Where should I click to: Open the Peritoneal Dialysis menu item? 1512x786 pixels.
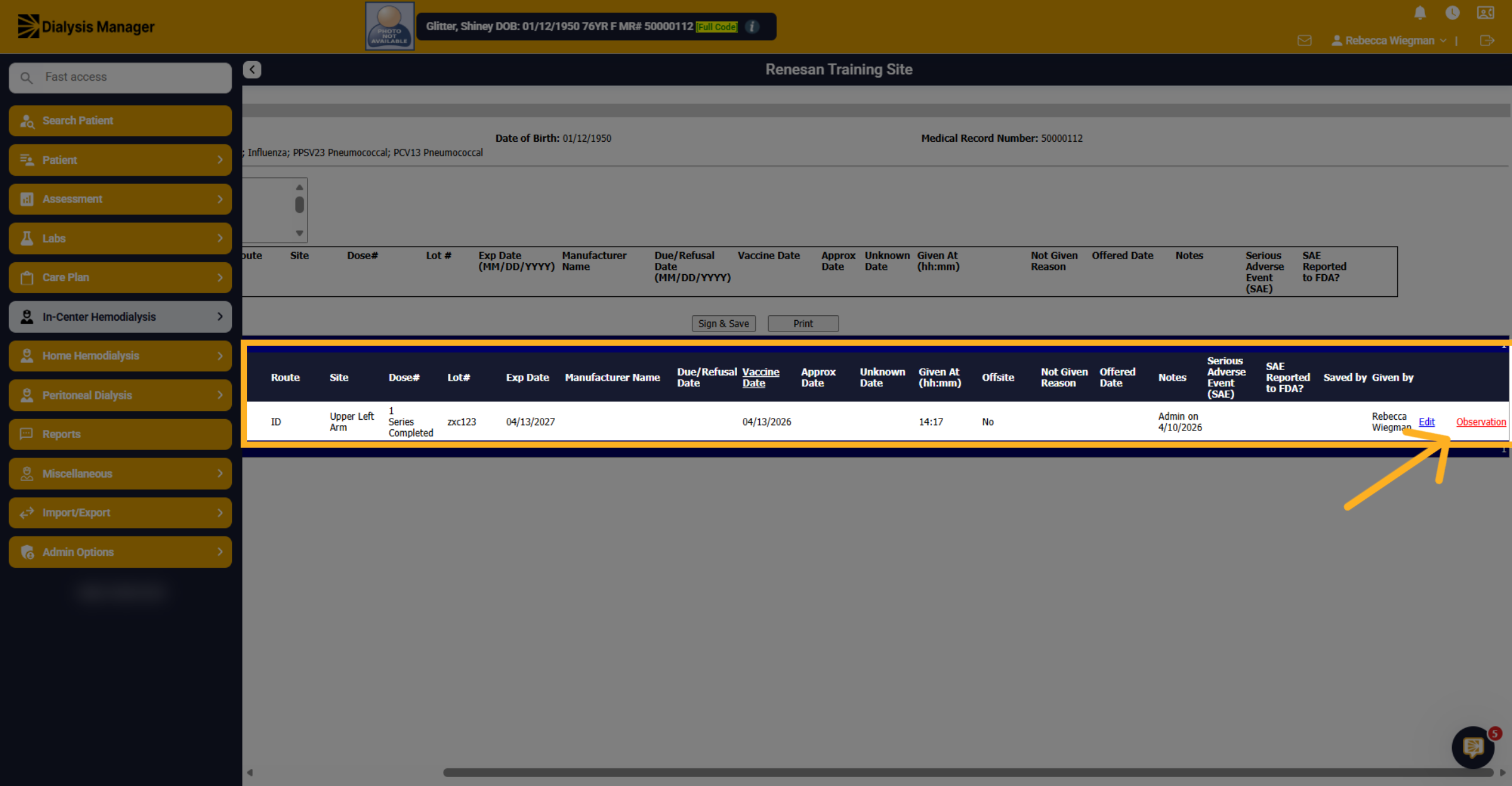point(120,395)
